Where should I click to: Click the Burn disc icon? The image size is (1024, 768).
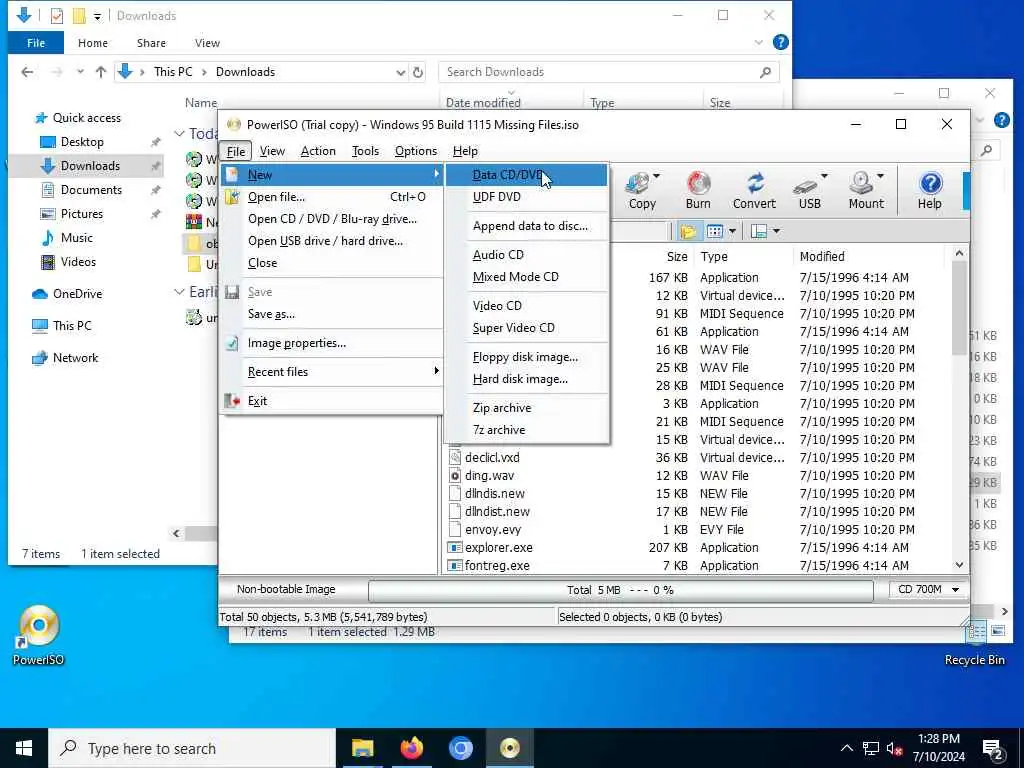pyautogui.click(x=698, y=191)
